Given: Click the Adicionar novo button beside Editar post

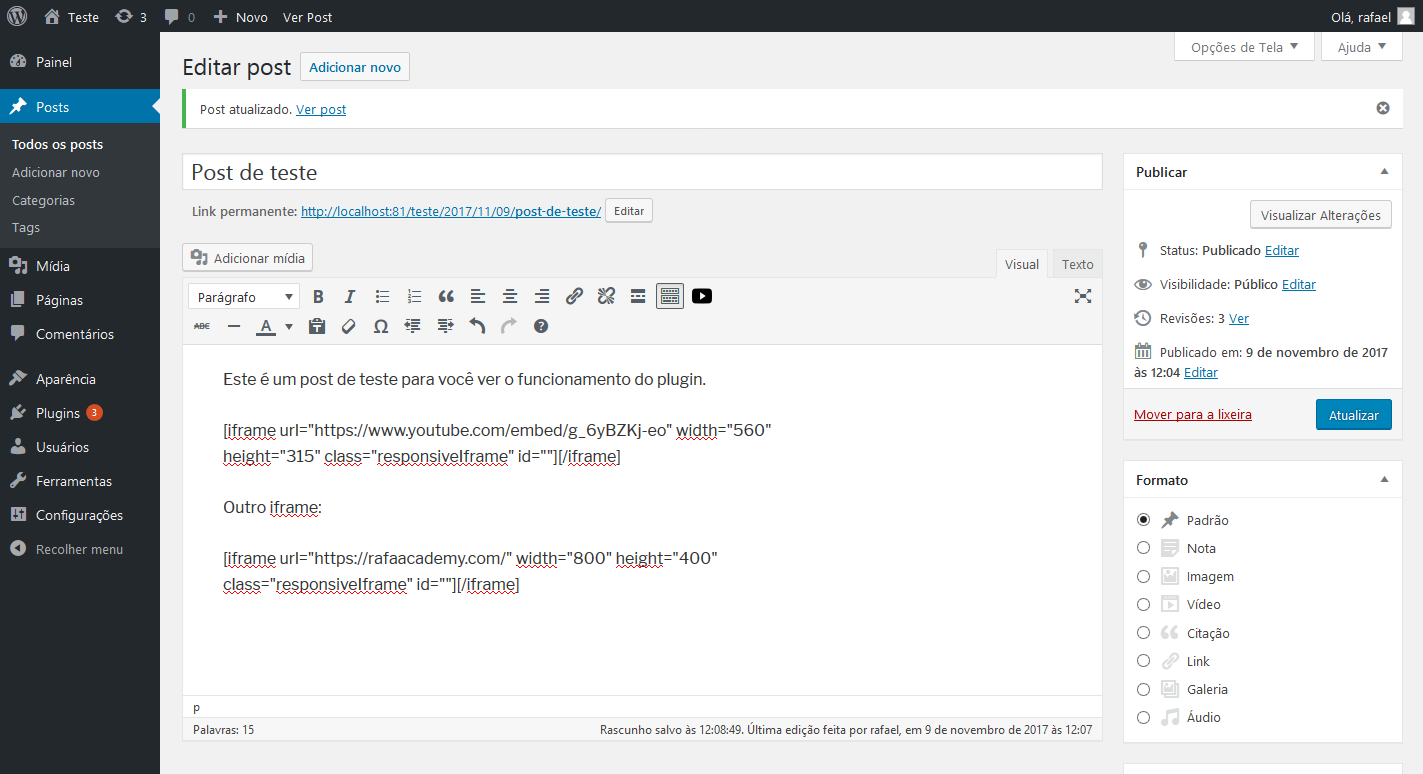Looking at the screenshot, I should click(x=355, y=67).
